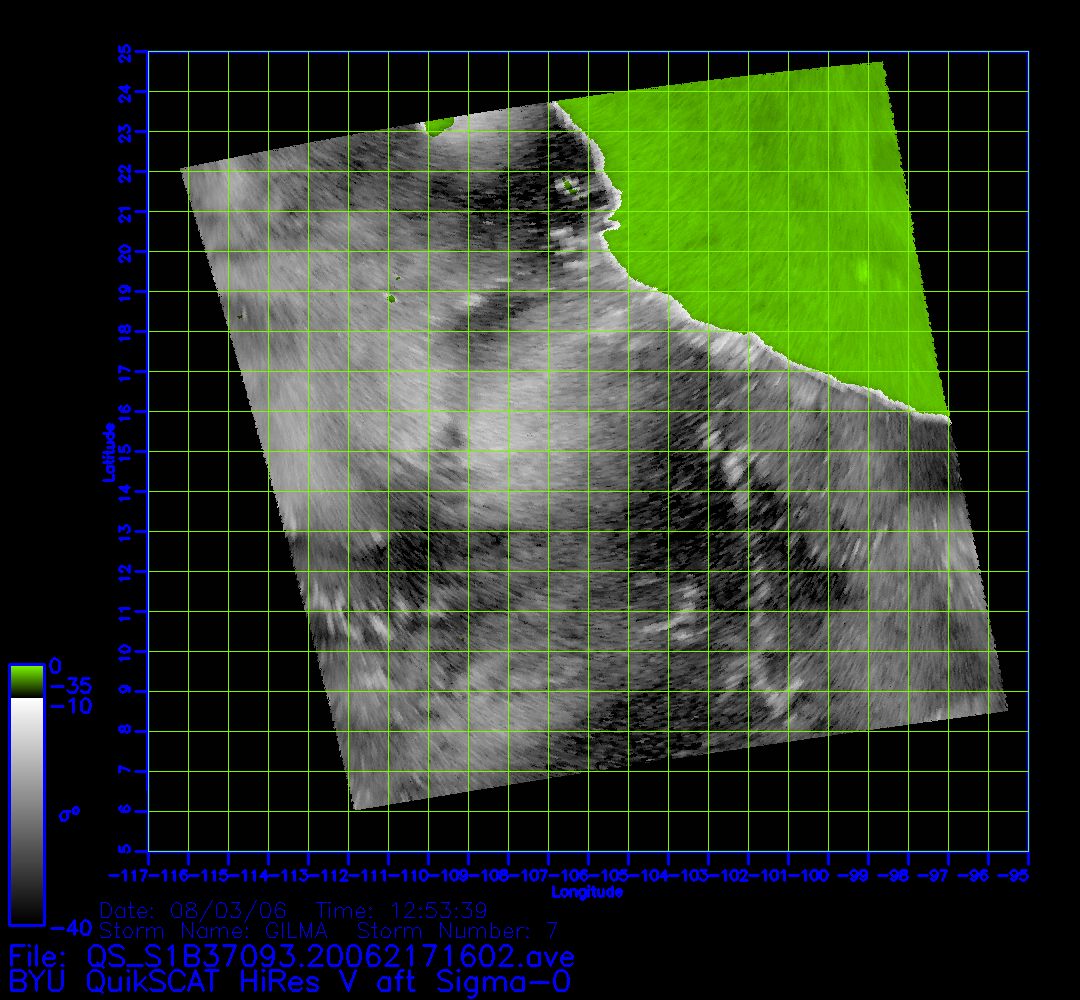
Task: Select the Longitude axis title
Action: [x=587, y=892]
